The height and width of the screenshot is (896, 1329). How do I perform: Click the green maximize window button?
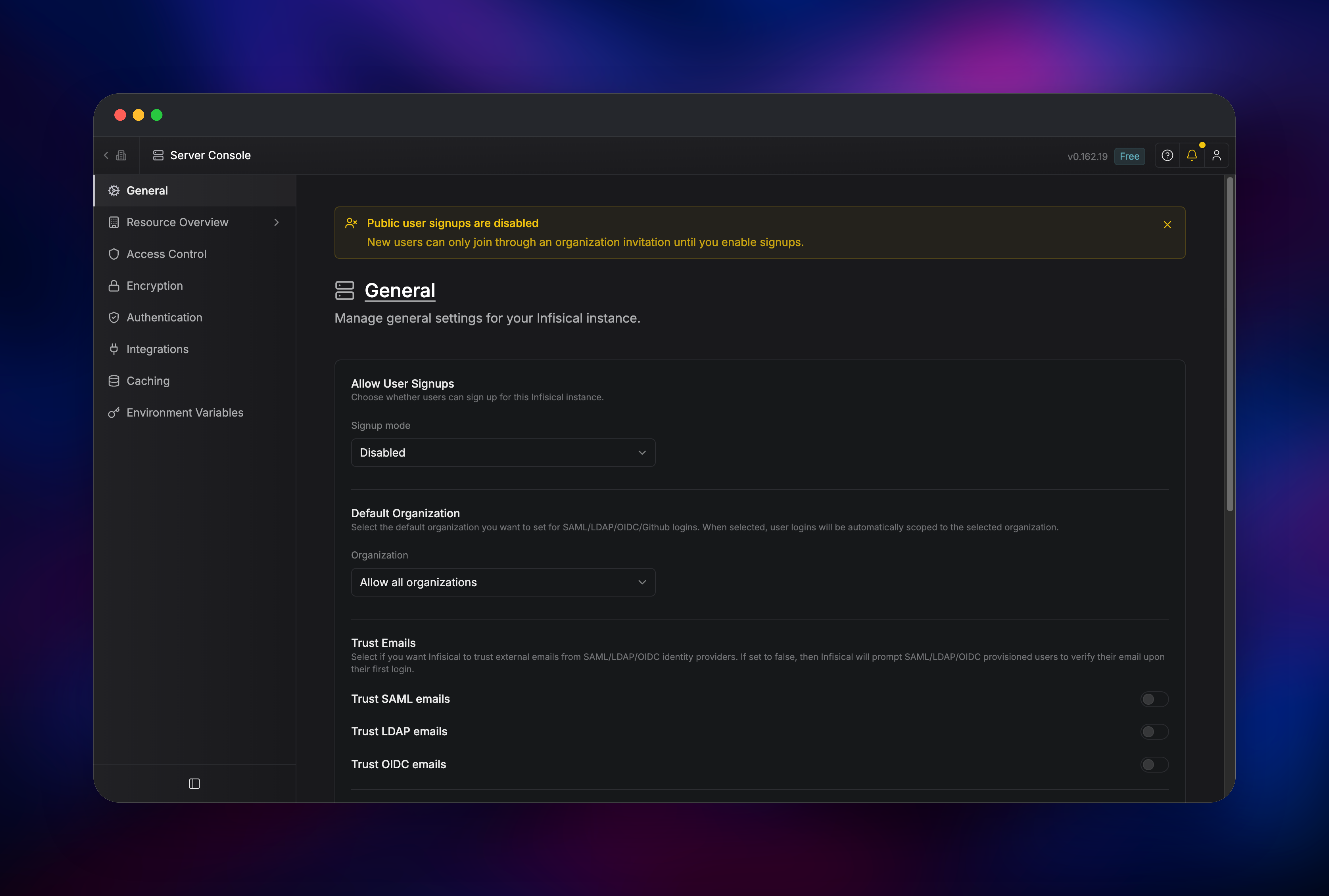[157, 115]
